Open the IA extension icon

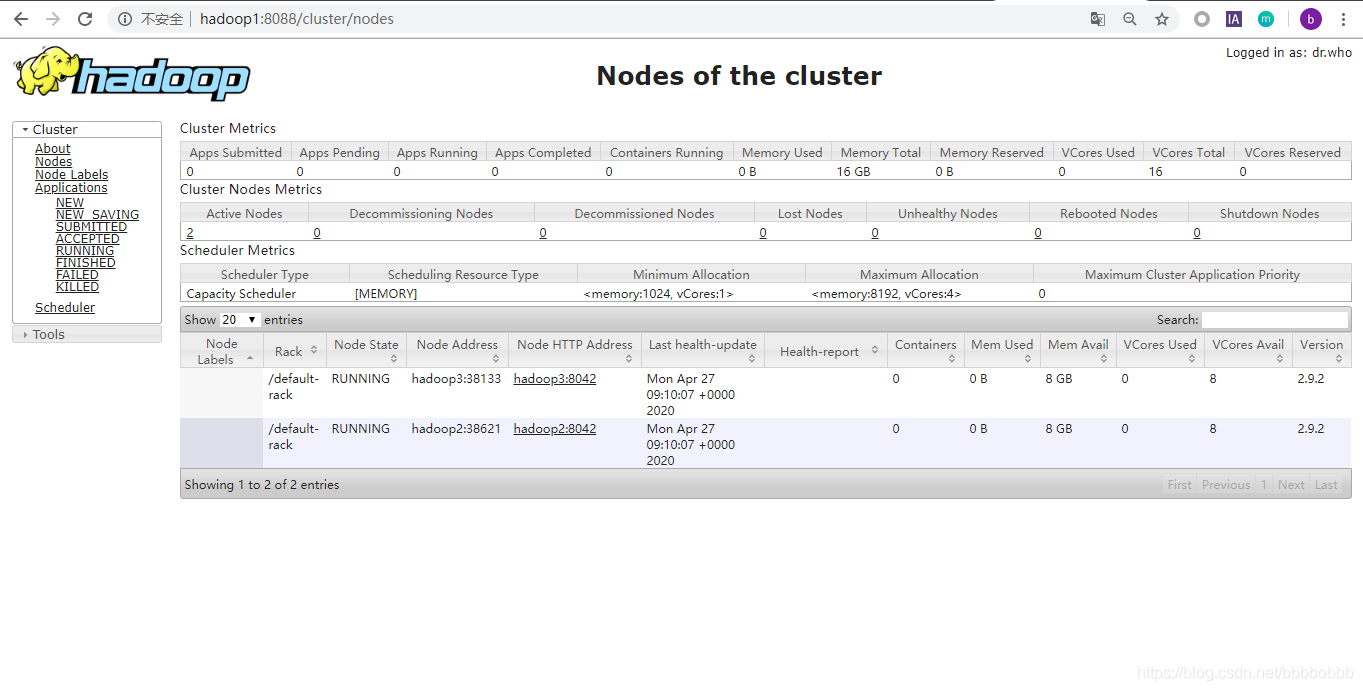pos(1234,19)
